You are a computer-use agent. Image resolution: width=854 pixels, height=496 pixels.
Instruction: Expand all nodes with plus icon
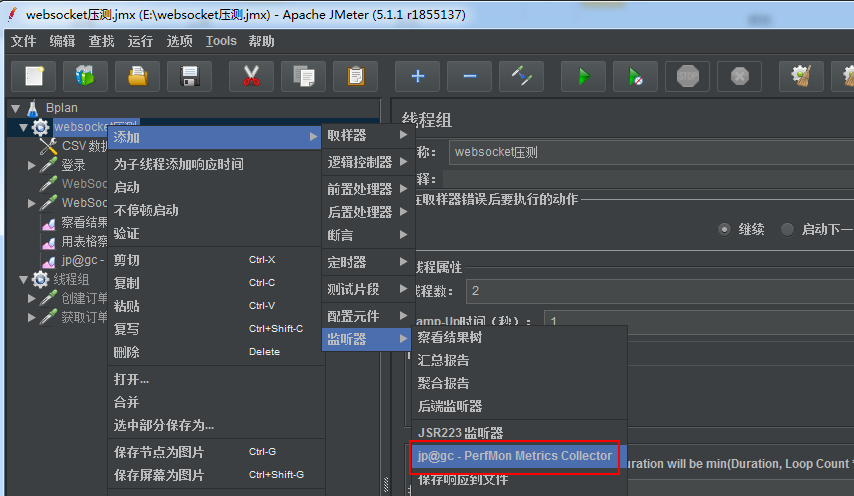(418, 76)
